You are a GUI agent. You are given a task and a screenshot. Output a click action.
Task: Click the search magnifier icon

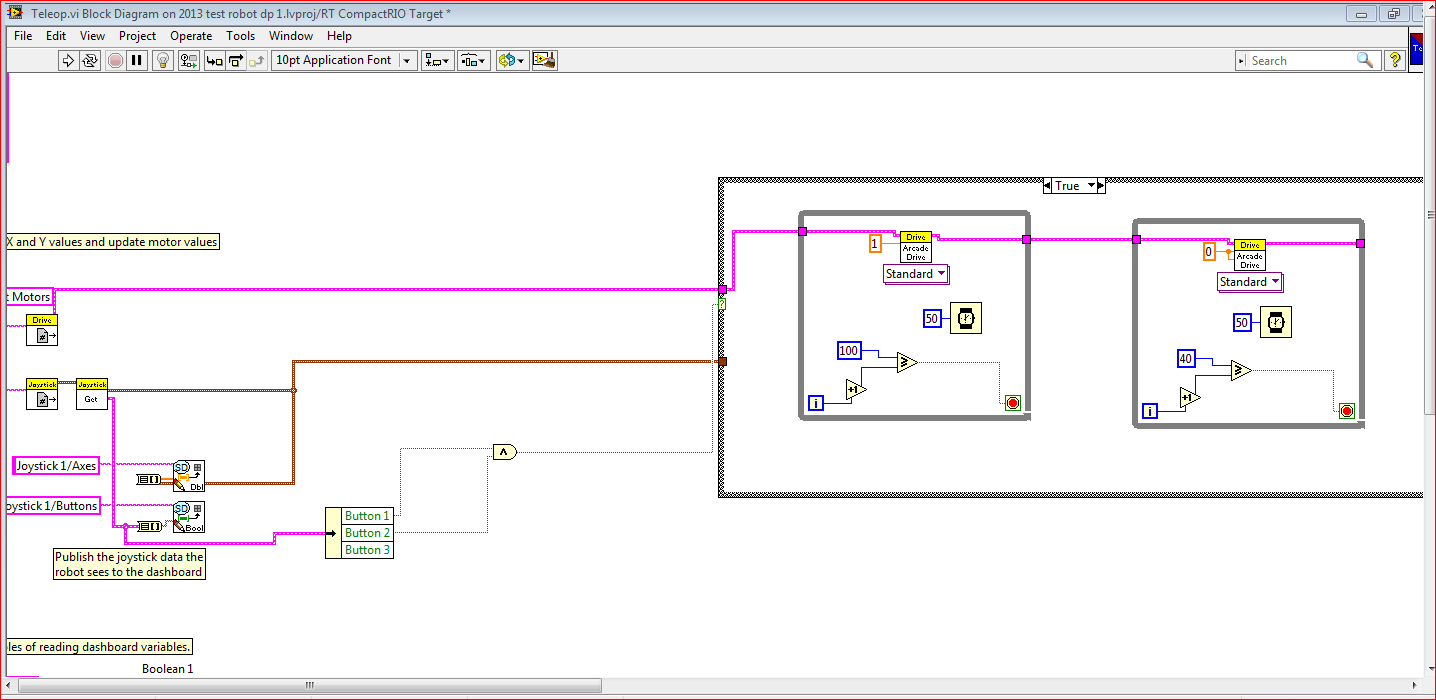coord(1365,60)
